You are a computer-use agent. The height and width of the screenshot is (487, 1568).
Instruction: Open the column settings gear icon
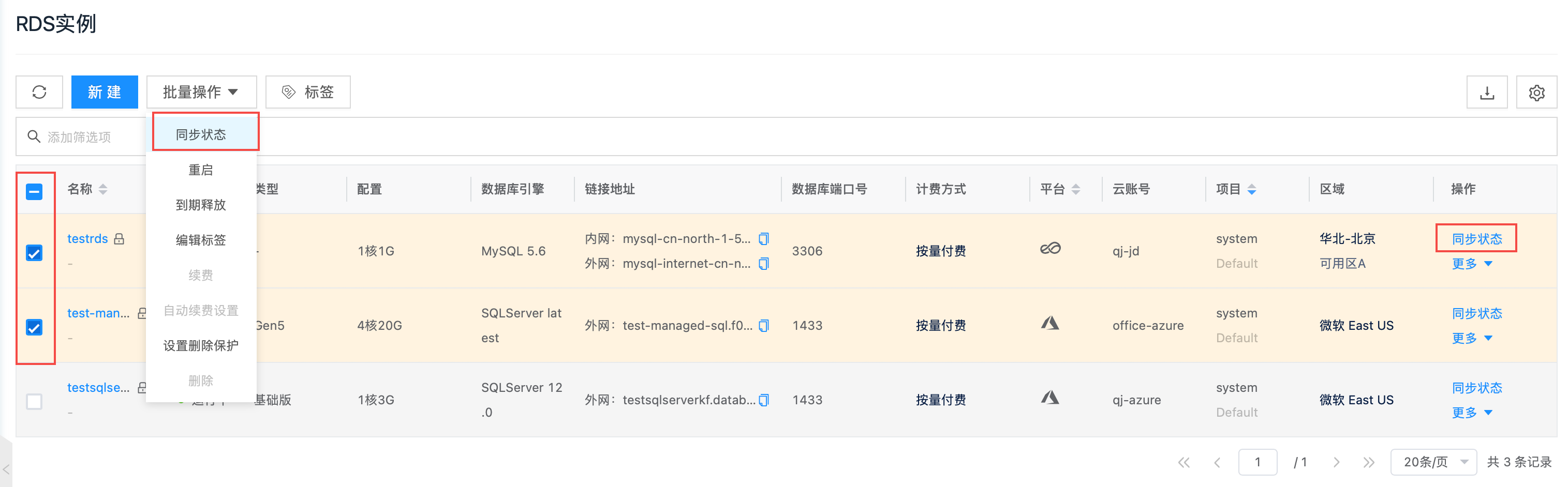(x=1536, y=93)
